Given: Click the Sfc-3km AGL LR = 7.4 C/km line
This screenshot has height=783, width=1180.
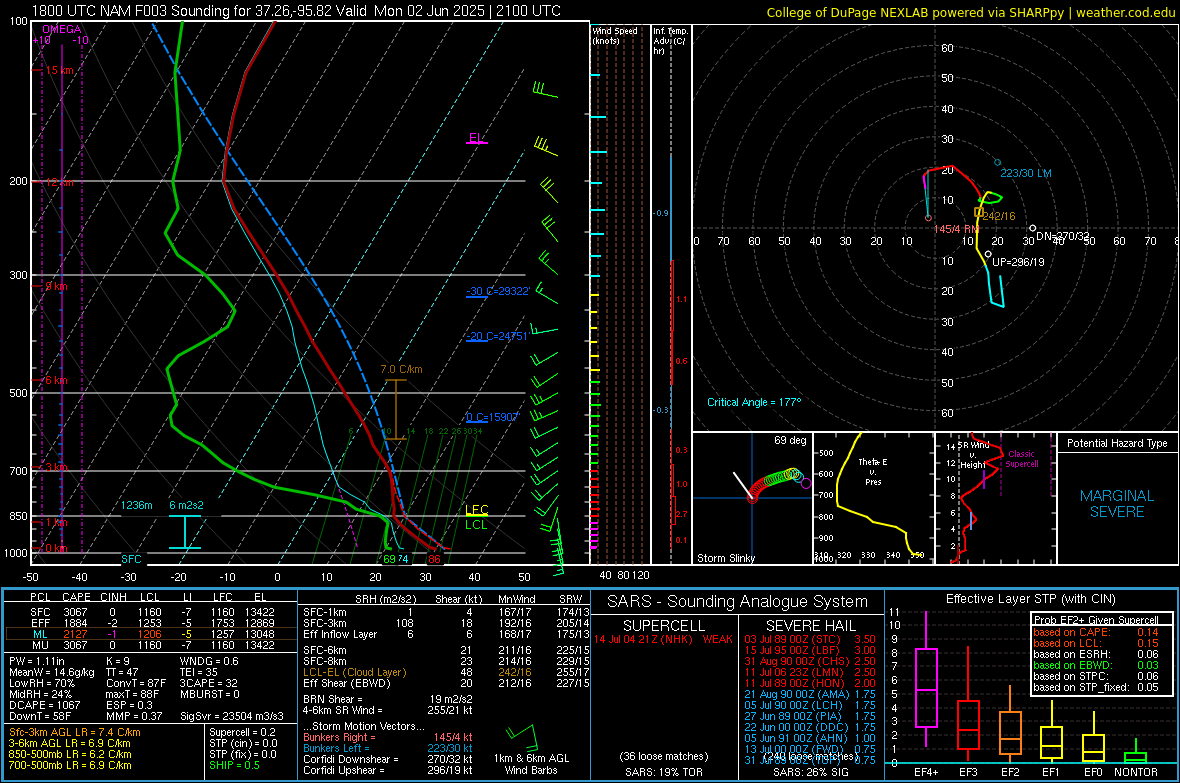Looking at the screenshot, I should [x=75, y=732].
